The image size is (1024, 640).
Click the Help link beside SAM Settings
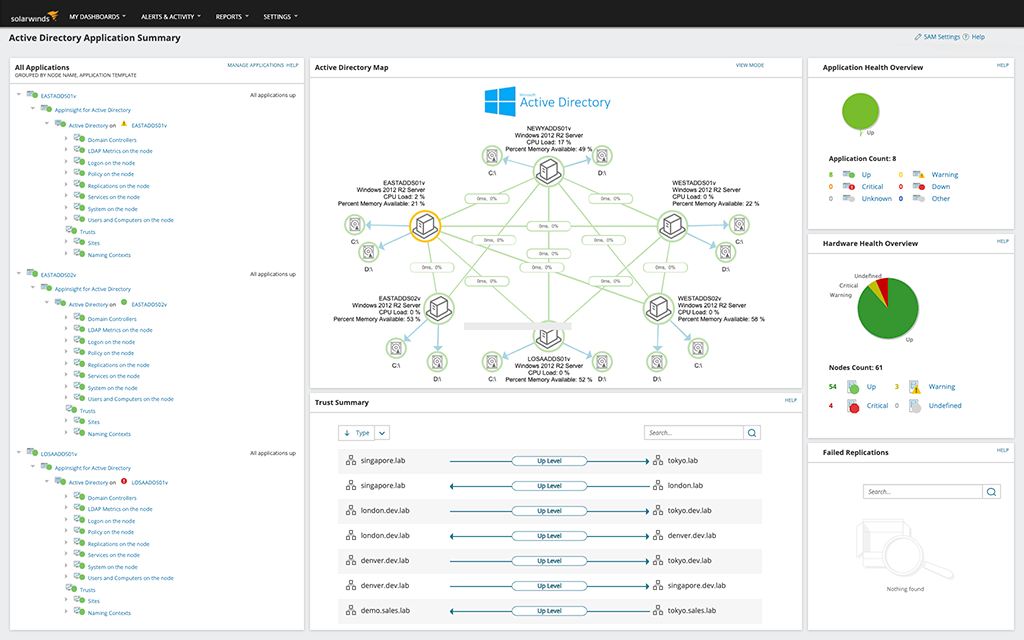pyautogui.click(x=978, y=37)
